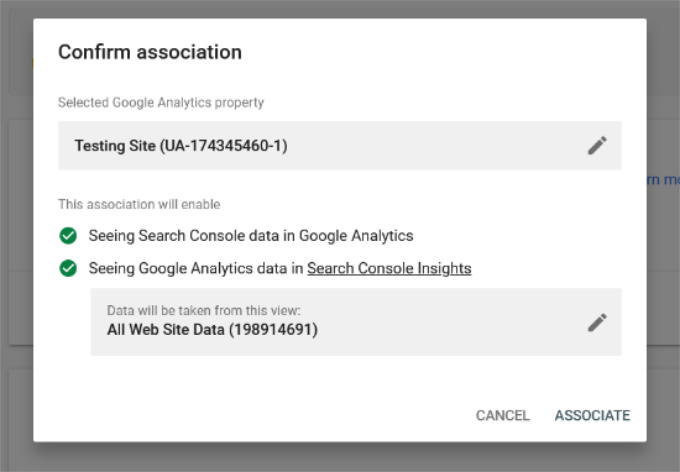680x472 pixels.
Task: Open the Search Console Insights link
Action: click(x=389, y=268)
